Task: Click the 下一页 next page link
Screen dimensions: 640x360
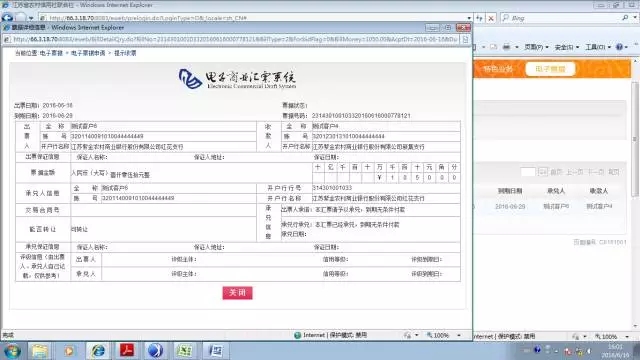Action: pos(596,172)
